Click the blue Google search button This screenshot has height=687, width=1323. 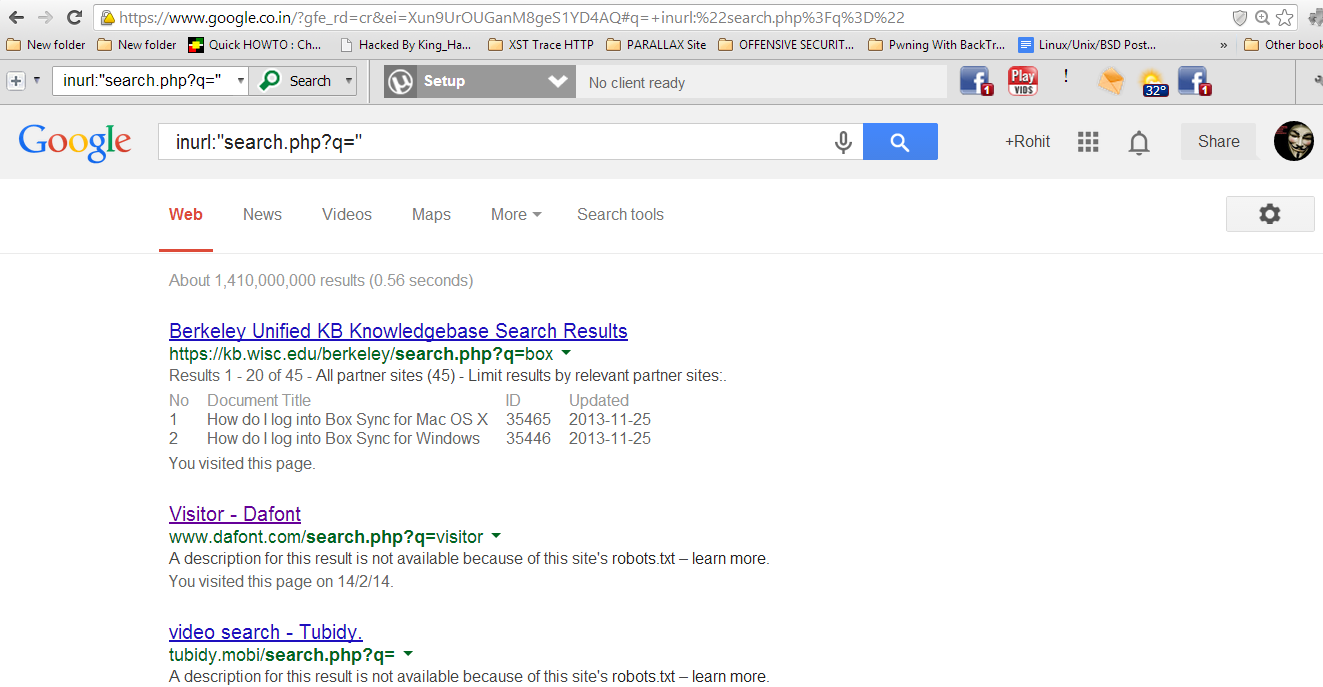[900, 142]
